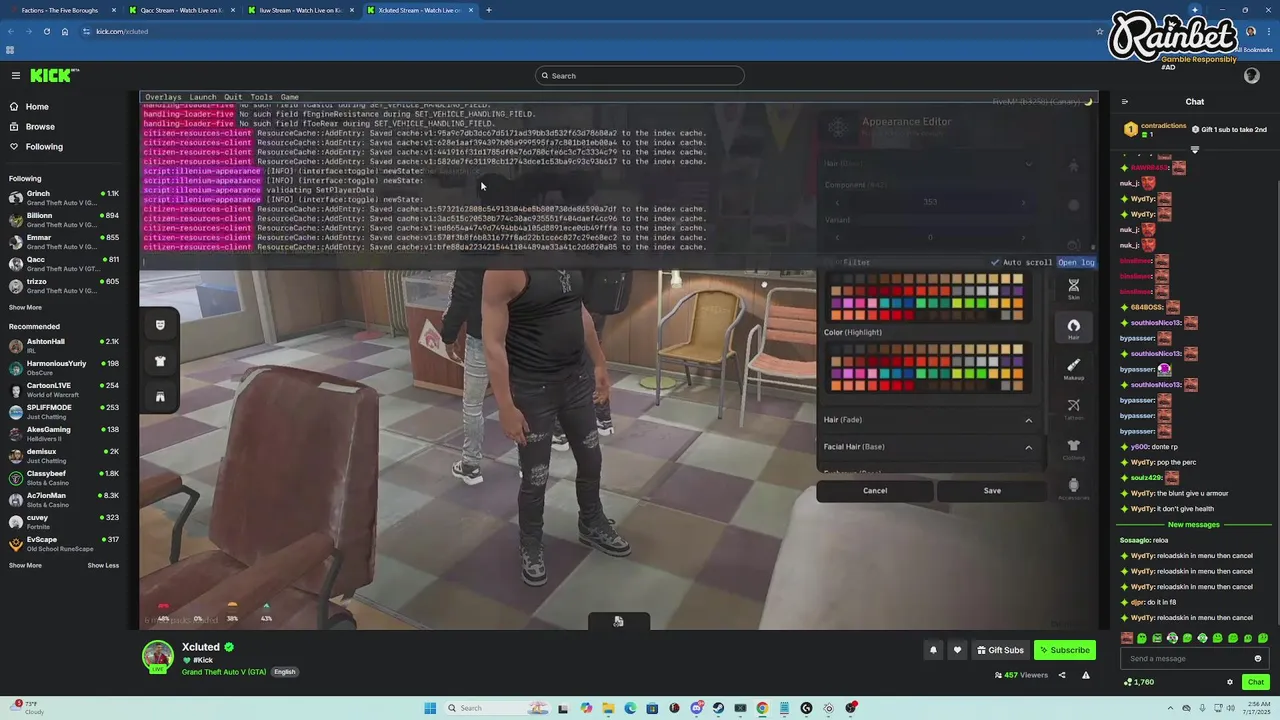Toggle stream notification bell
Viewport: 1280px width, 720px height.
pyautogui.click(x=933, y=650)
